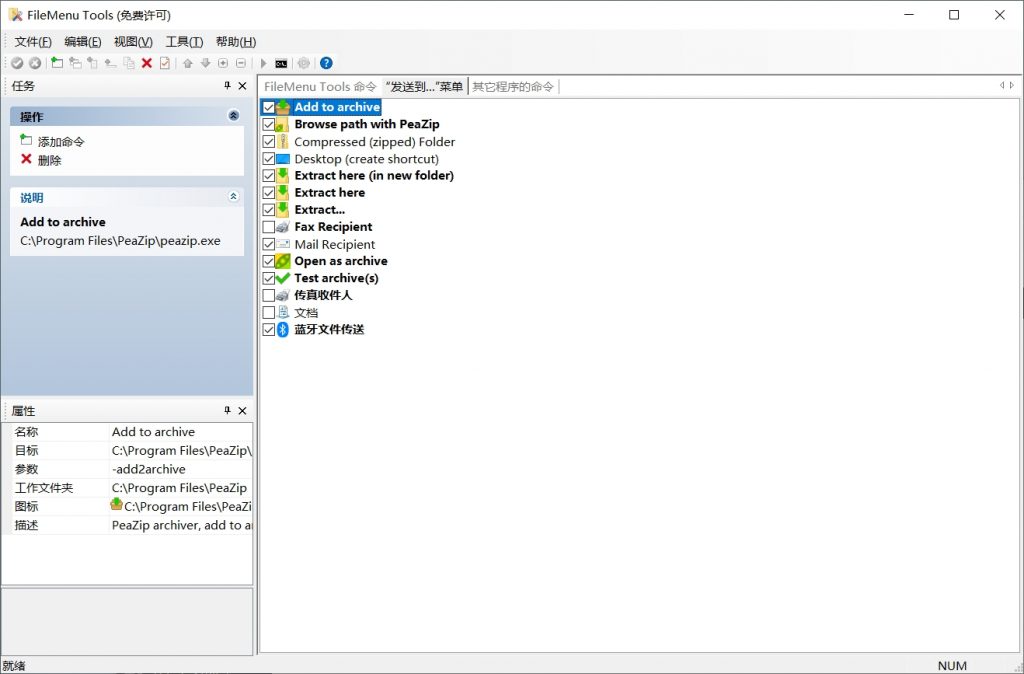Disable the Desktop (create shortcut) checkbox
This screenshot has width=1024, height=674.
coord(268,159)
